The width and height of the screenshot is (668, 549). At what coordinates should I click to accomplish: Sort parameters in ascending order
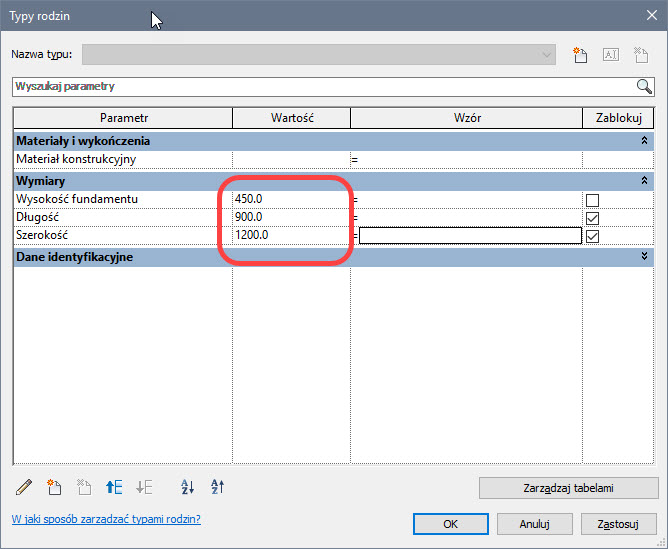click(187, 488)
